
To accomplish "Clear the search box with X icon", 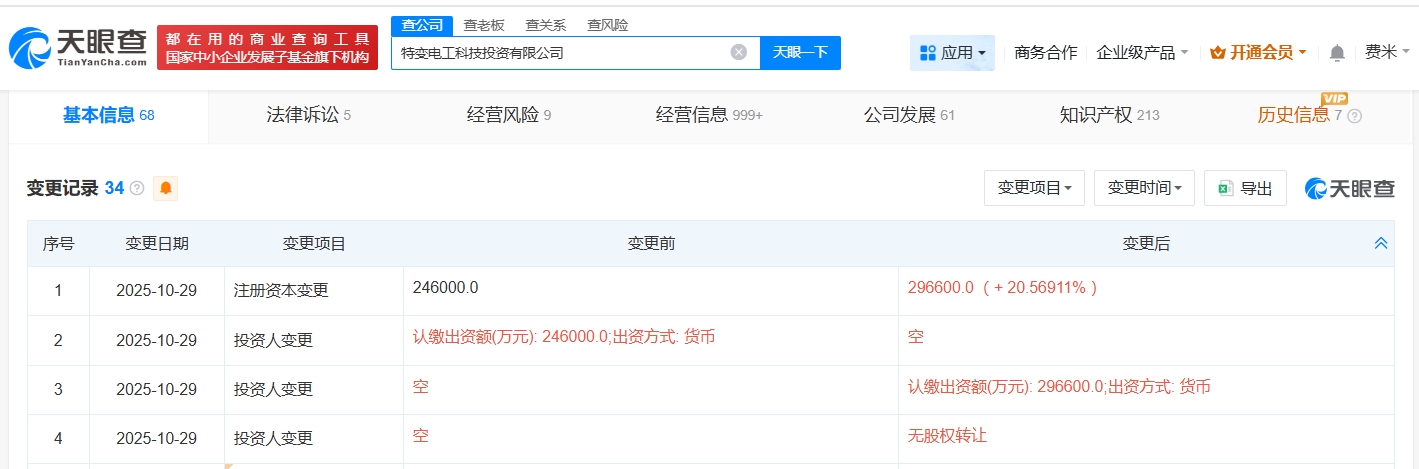I will [738, 53].
